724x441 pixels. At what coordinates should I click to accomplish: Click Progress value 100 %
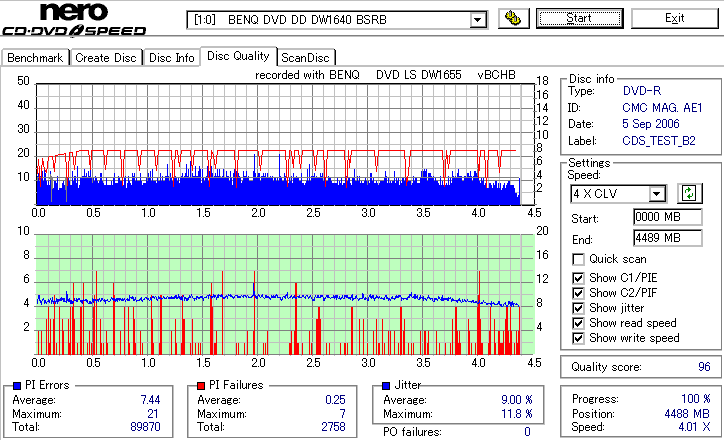tap(696, 399)
